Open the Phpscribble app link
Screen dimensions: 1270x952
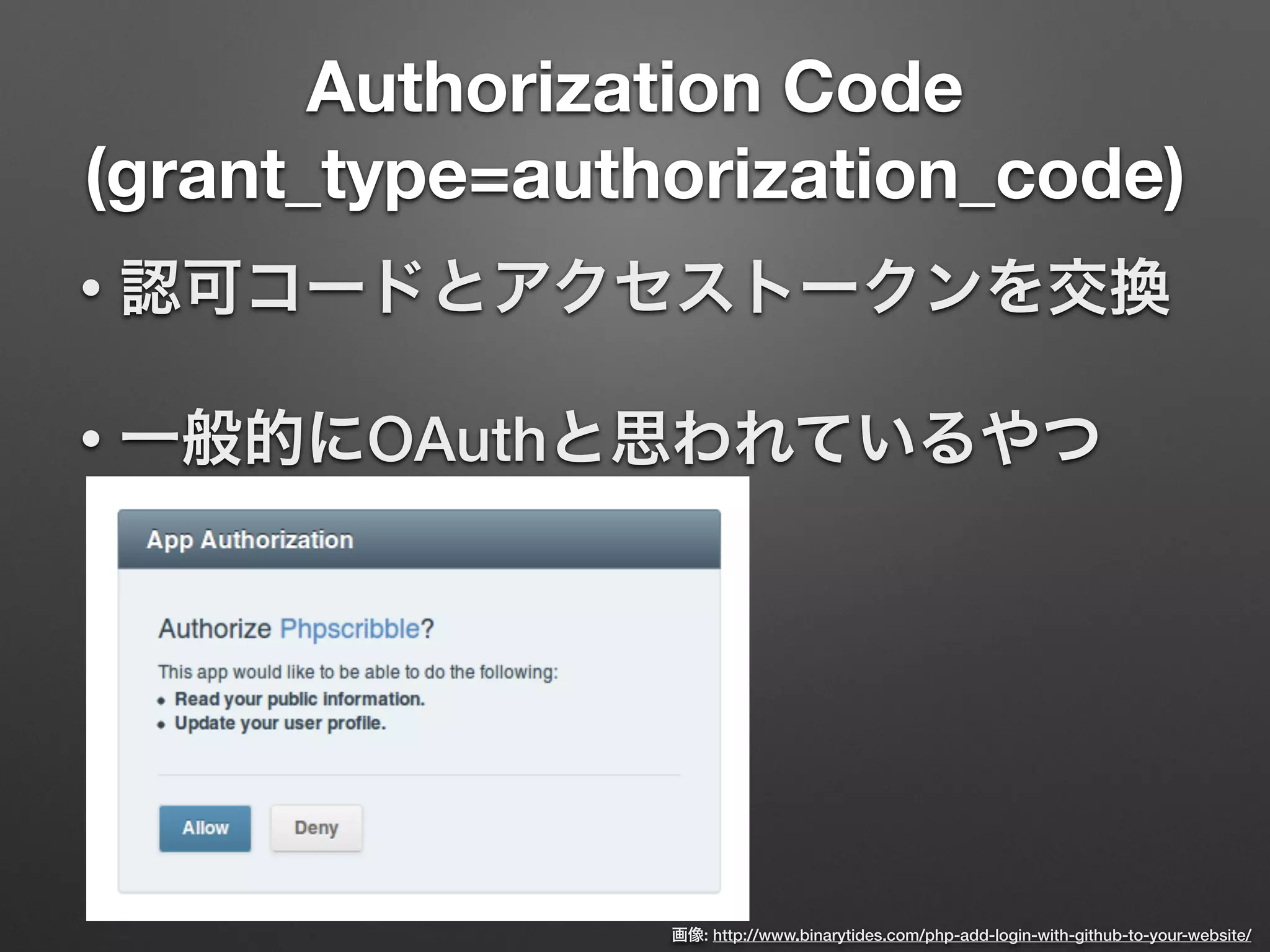(x=350, y=628)
